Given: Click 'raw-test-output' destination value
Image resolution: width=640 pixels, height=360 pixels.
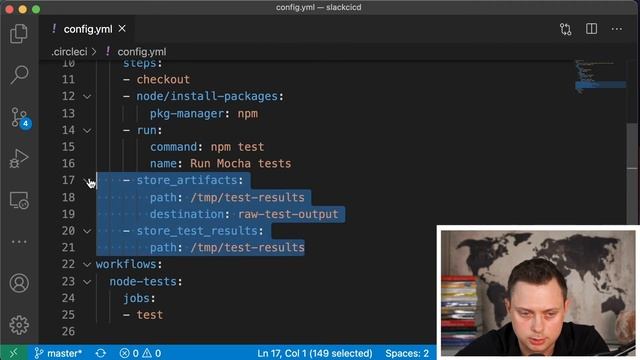Looking at the screenshot, I should click(288, 214).
